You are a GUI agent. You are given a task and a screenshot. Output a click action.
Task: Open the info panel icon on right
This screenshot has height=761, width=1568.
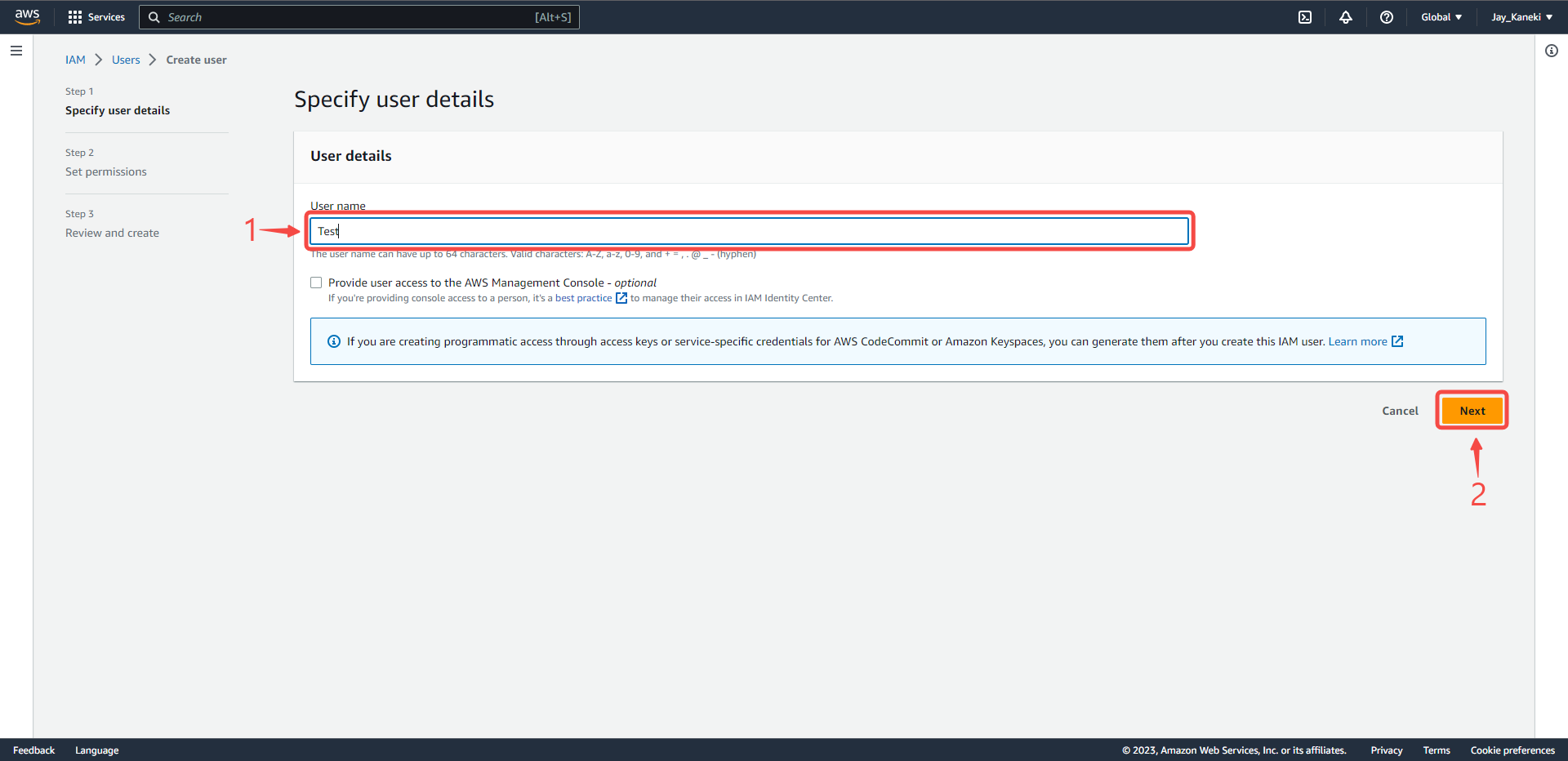pyautogui.click(x=1552, y=51)
